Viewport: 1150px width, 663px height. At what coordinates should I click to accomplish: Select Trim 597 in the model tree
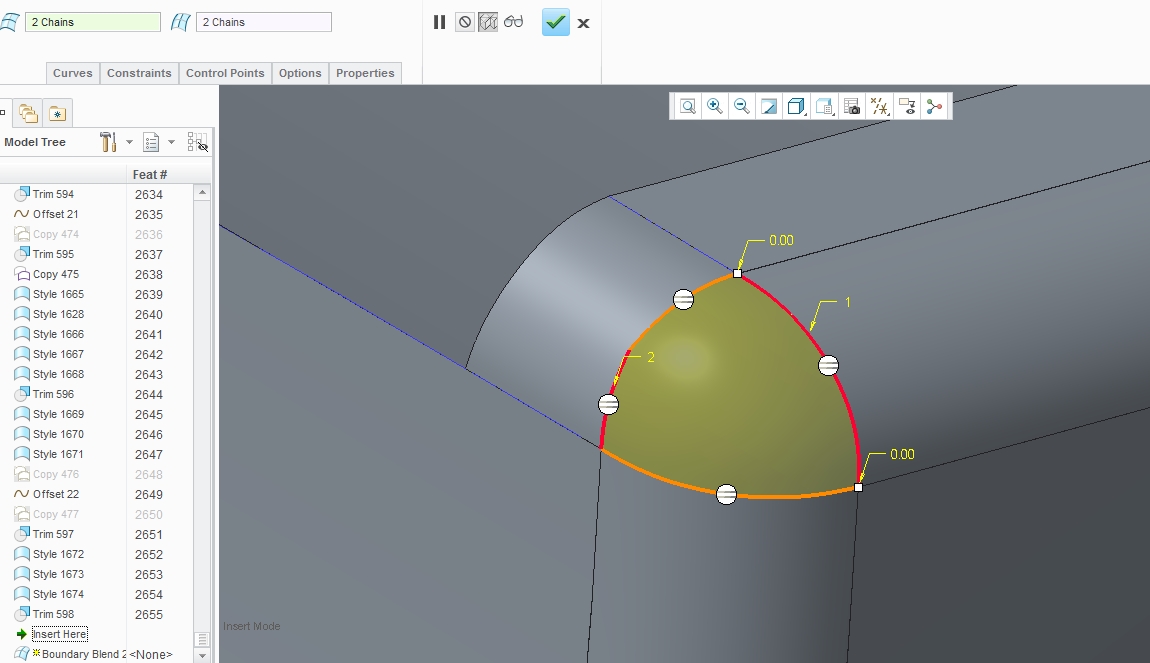pyautogui.click(x=54, y=534)
